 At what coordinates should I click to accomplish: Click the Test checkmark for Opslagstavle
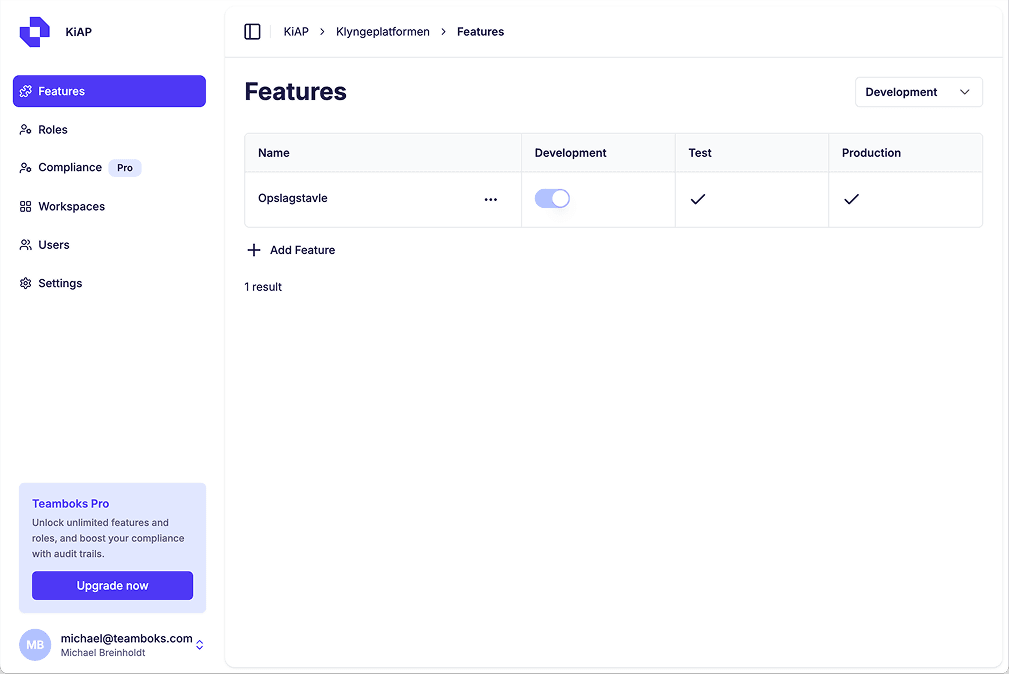tap(698, 200)
